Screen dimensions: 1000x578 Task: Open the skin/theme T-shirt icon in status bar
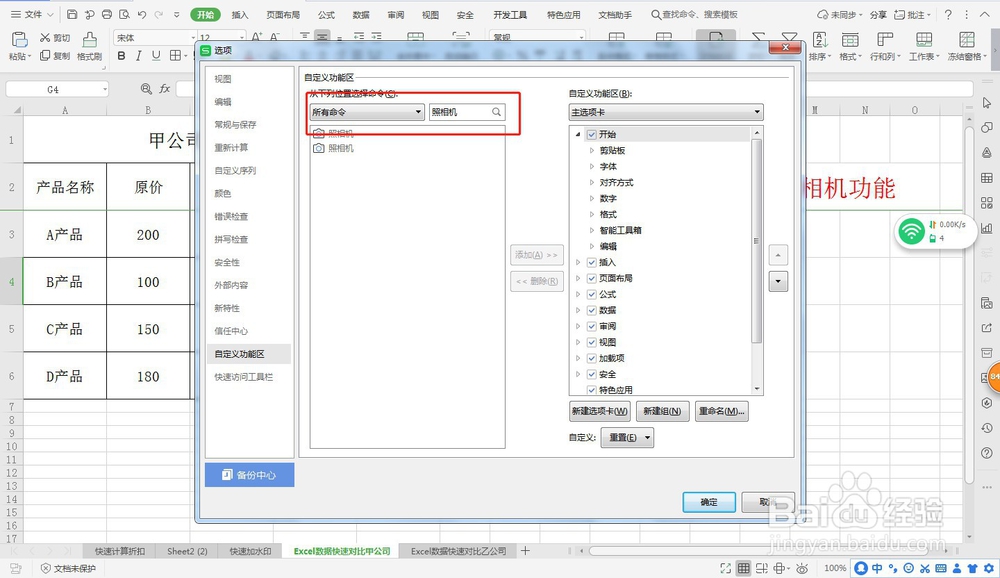coord(971,568)
